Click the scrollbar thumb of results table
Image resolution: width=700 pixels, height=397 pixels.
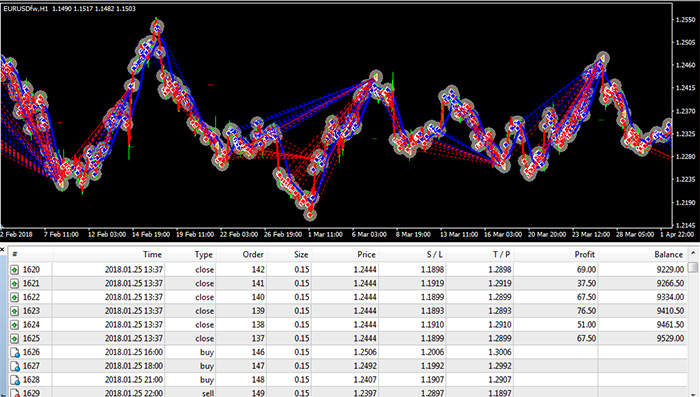point(693,267)
